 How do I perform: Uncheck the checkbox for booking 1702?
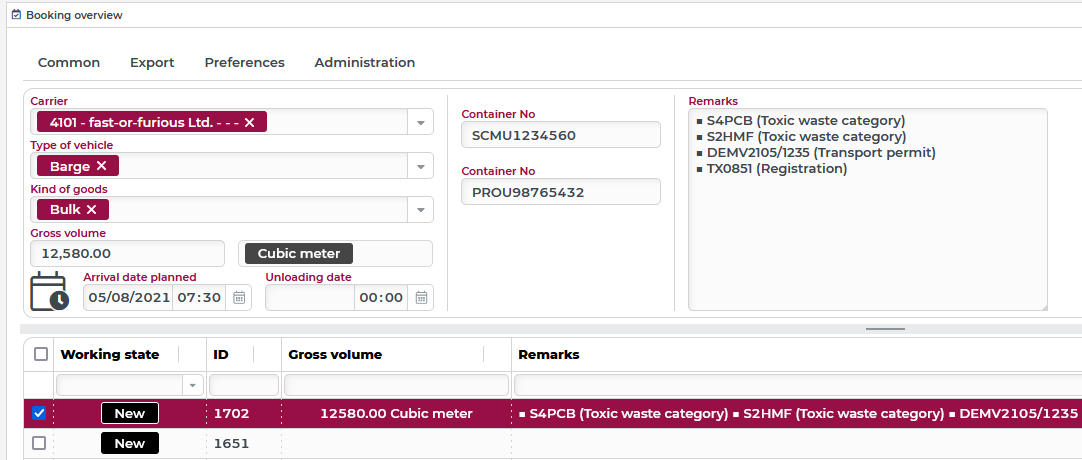point(39,413)
